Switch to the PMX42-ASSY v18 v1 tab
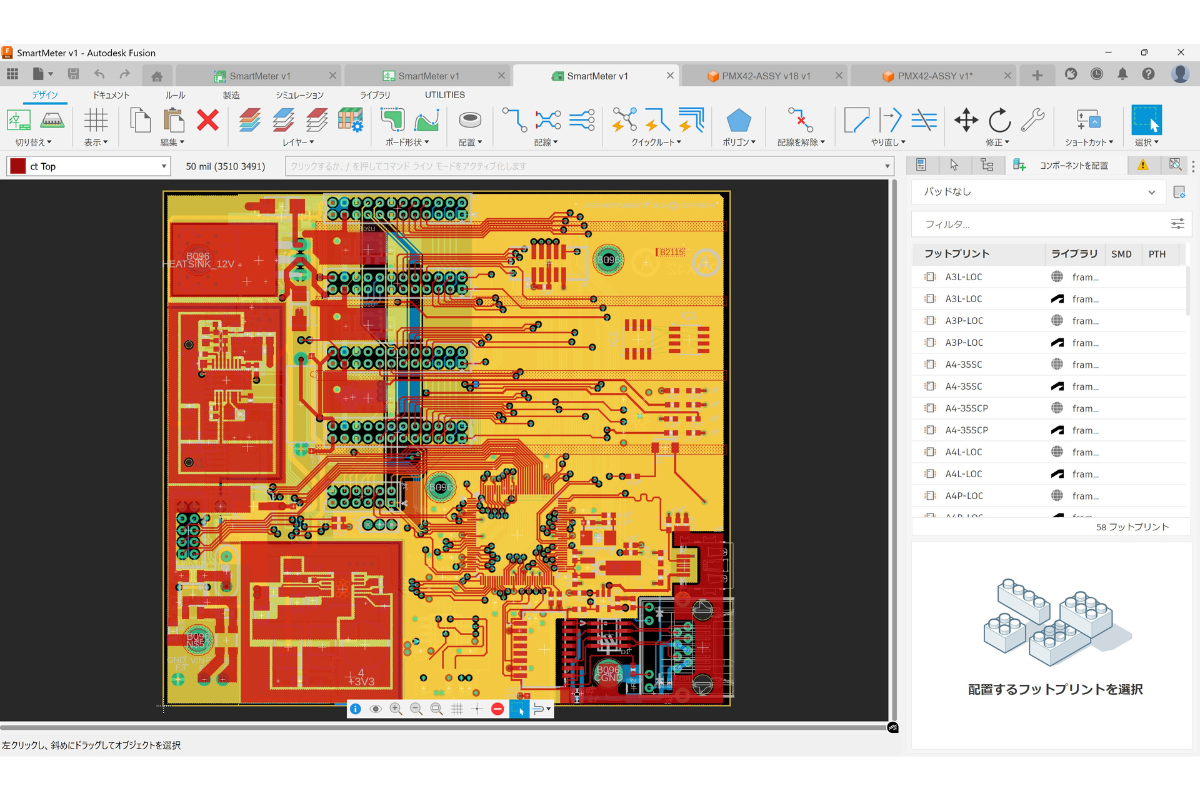The image size is (1200, 800). 764,76
